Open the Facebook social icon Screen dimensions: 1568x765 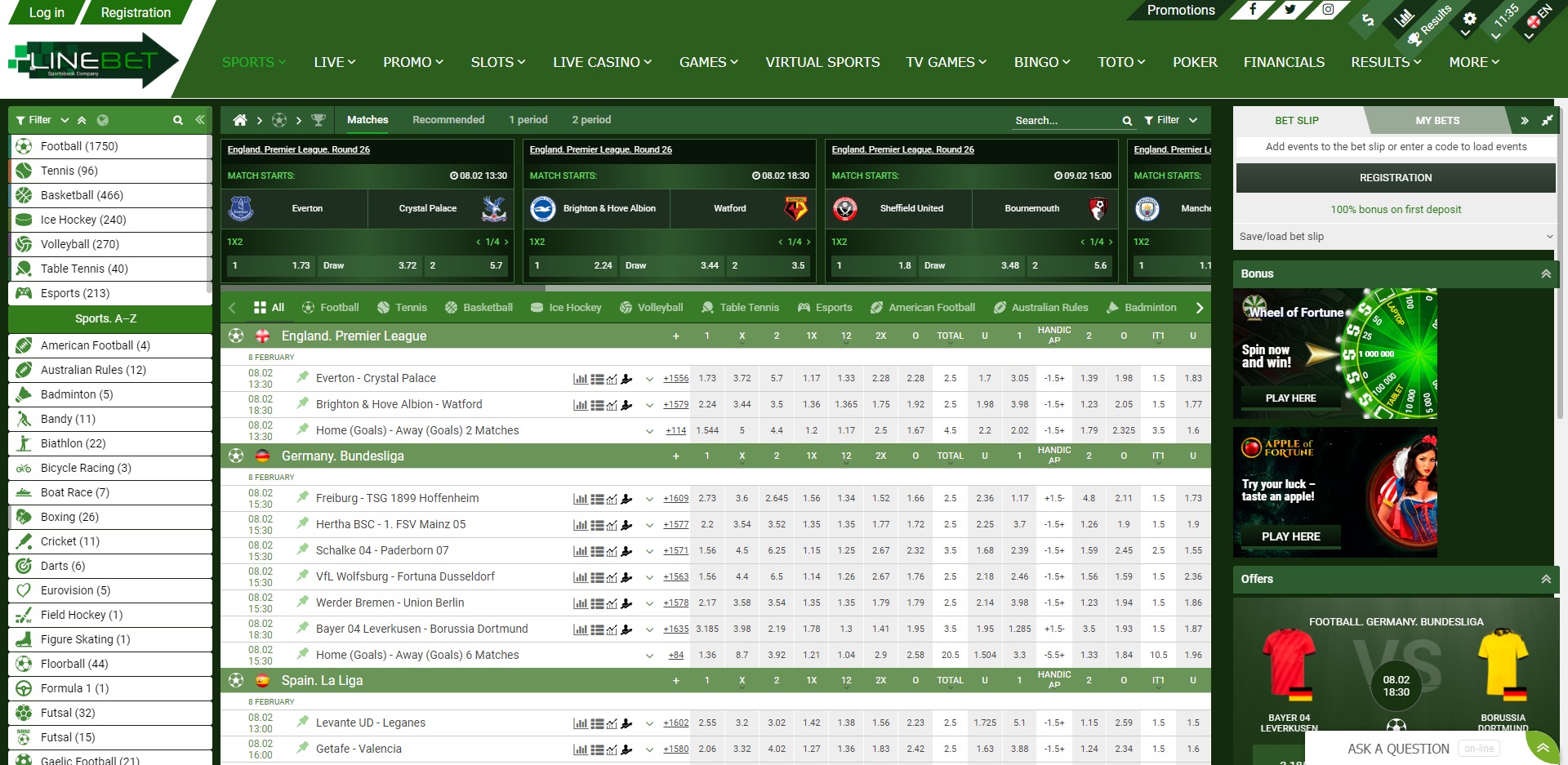pyautogui.click(x=1253, y=10)
